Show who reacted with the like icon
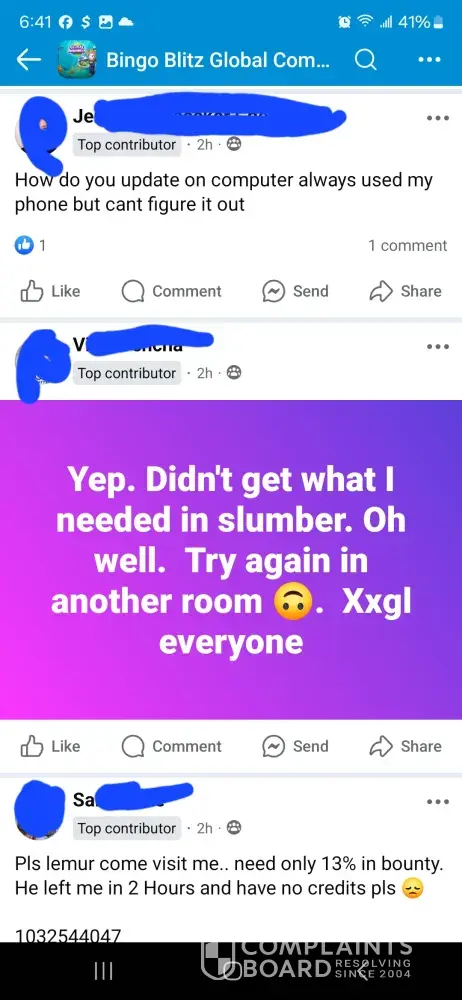Image resolution: width=462 pixels, height=1000 pixels. (30, 246)
